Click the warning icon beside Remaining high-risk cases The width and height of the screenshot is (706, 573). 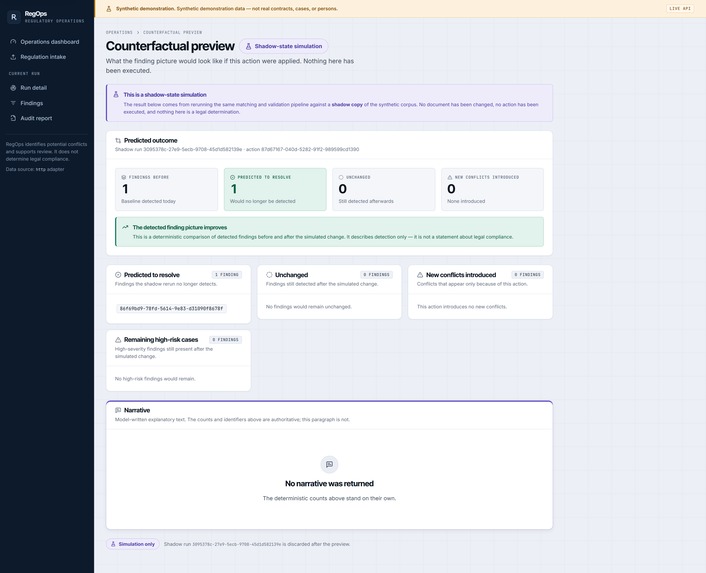[x=118, y=340]
